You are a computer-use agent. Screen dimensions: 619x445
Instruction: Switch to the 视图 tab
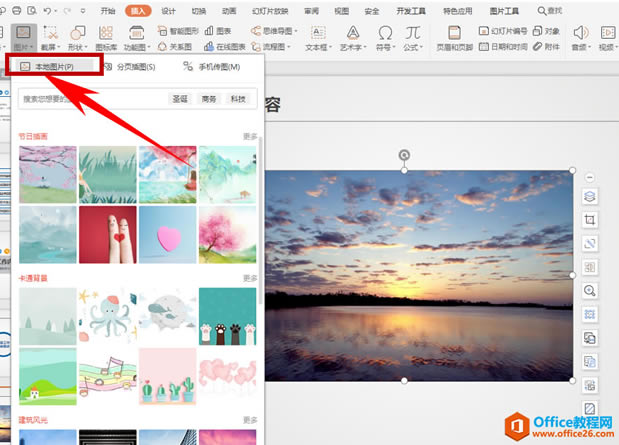click(x=341, y=11)
